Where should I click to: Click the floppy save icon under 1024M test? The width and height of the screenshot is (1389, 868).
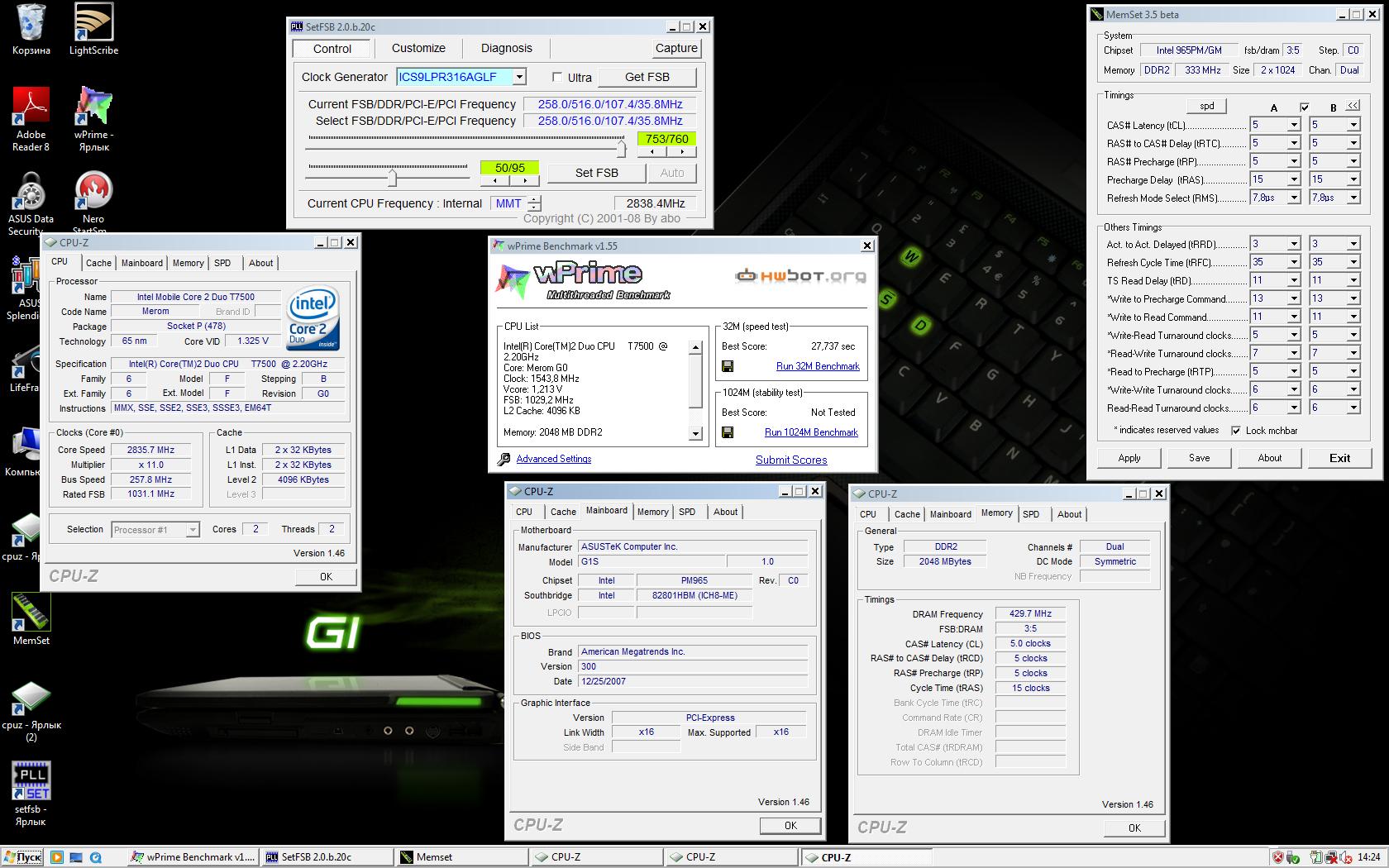point(728,432)
